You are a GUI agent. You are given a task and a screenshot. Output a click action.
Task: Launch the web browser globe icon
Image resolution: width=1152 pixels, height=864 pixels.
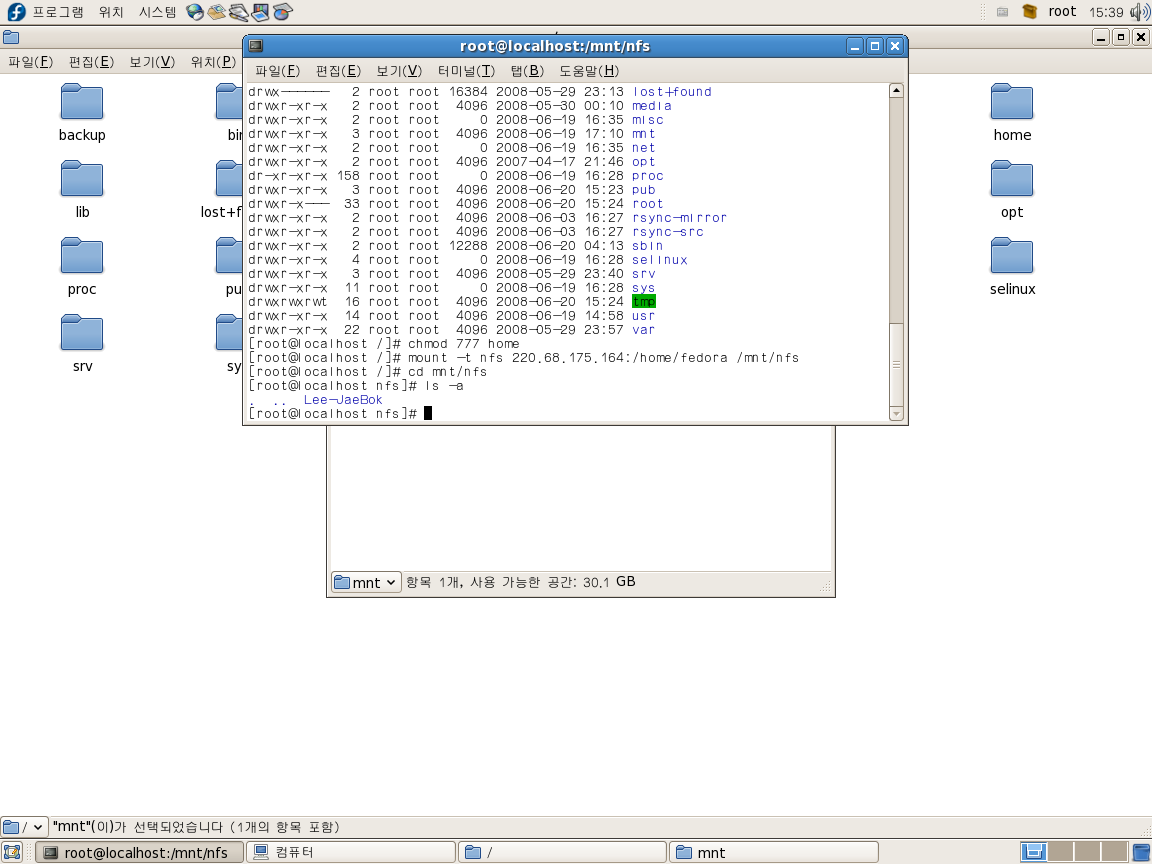(x=195, y=12)
